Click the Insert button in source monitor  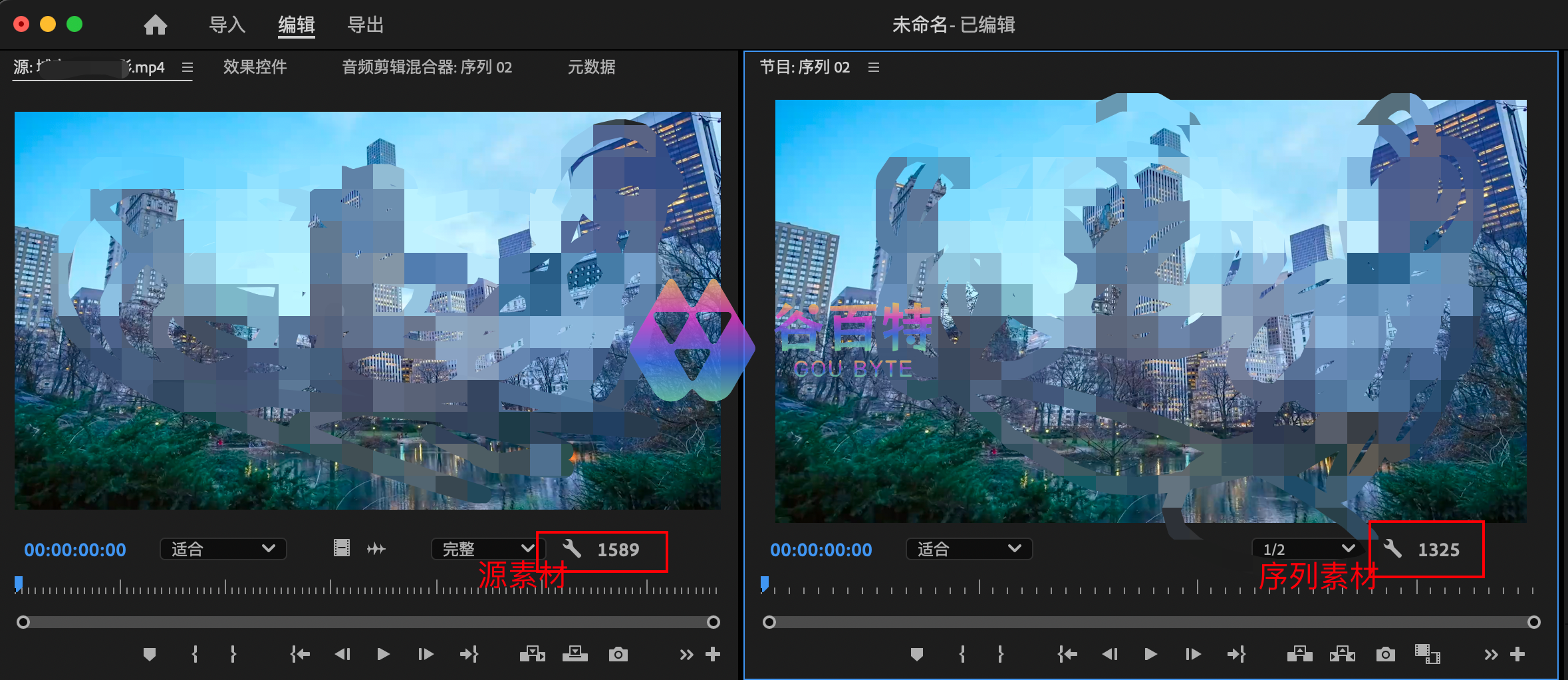click(x=532, y=655)
